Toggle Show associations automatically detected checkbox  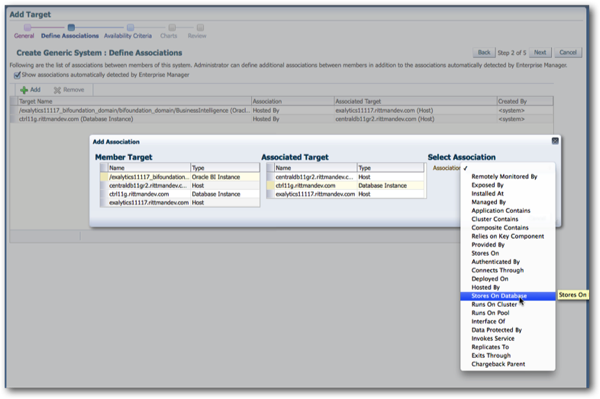pos(17,75)
